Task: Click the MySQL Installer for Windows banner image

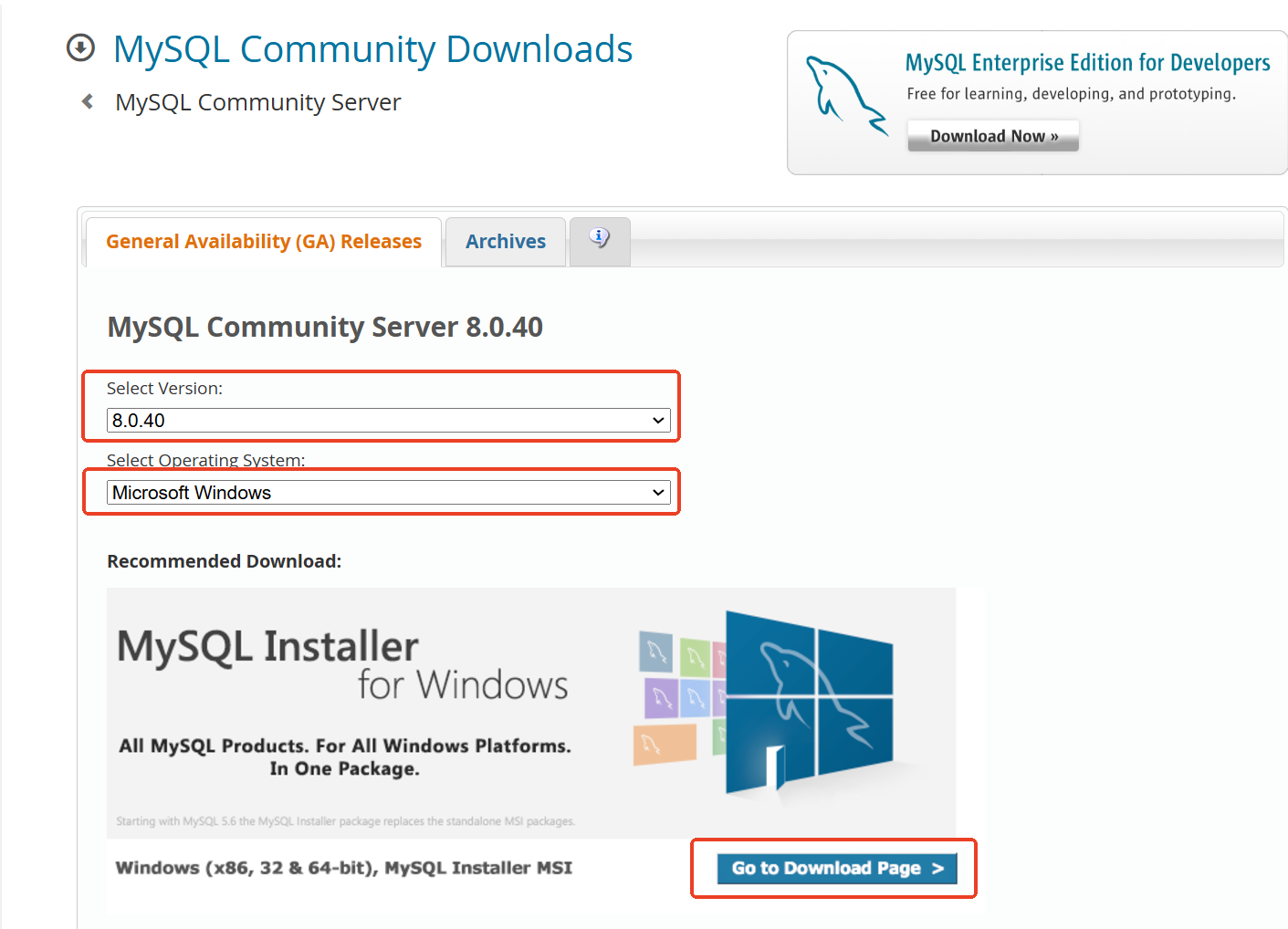Action: tap(531, 713)
